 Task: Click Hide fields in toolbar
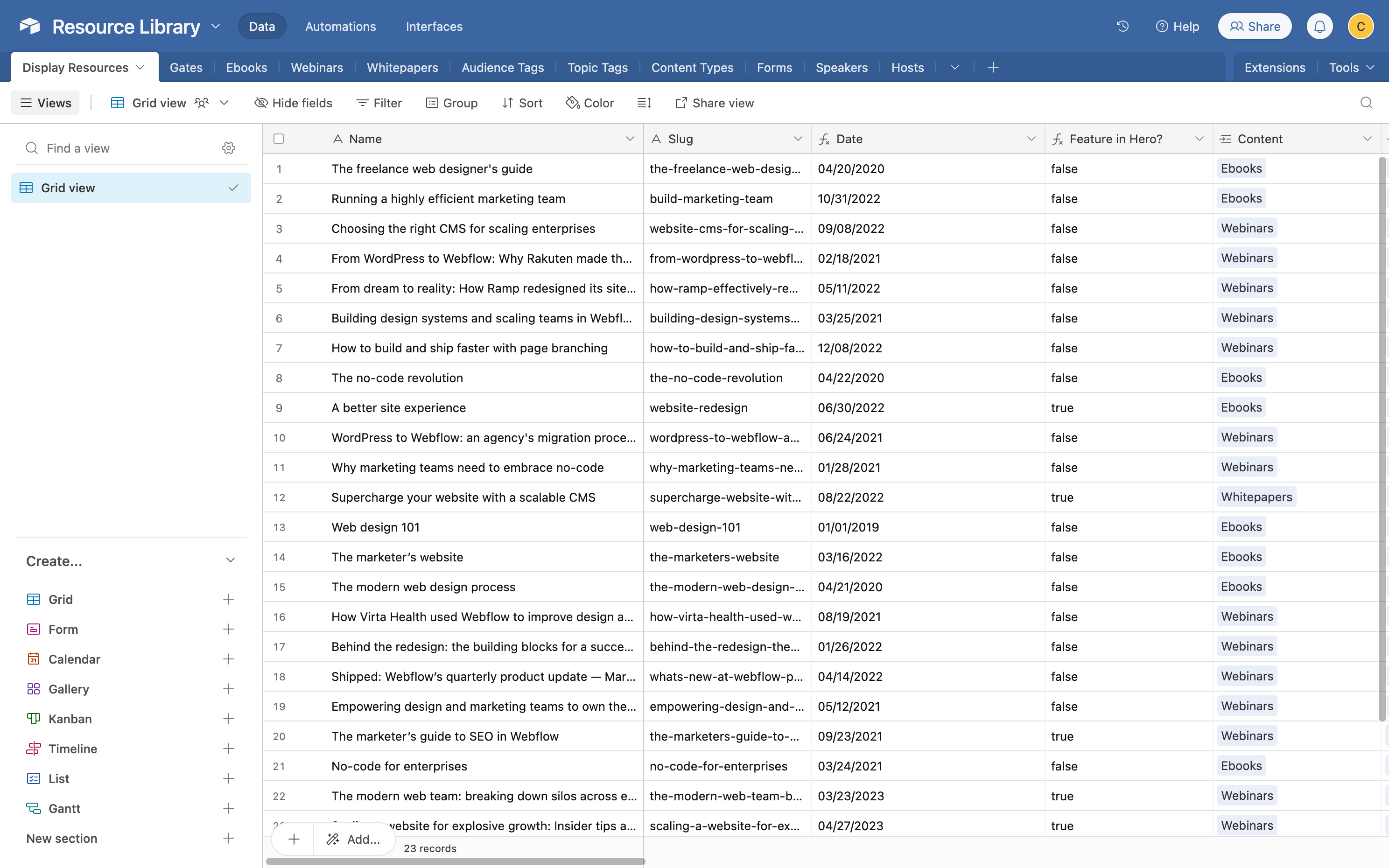click(293, 103)
